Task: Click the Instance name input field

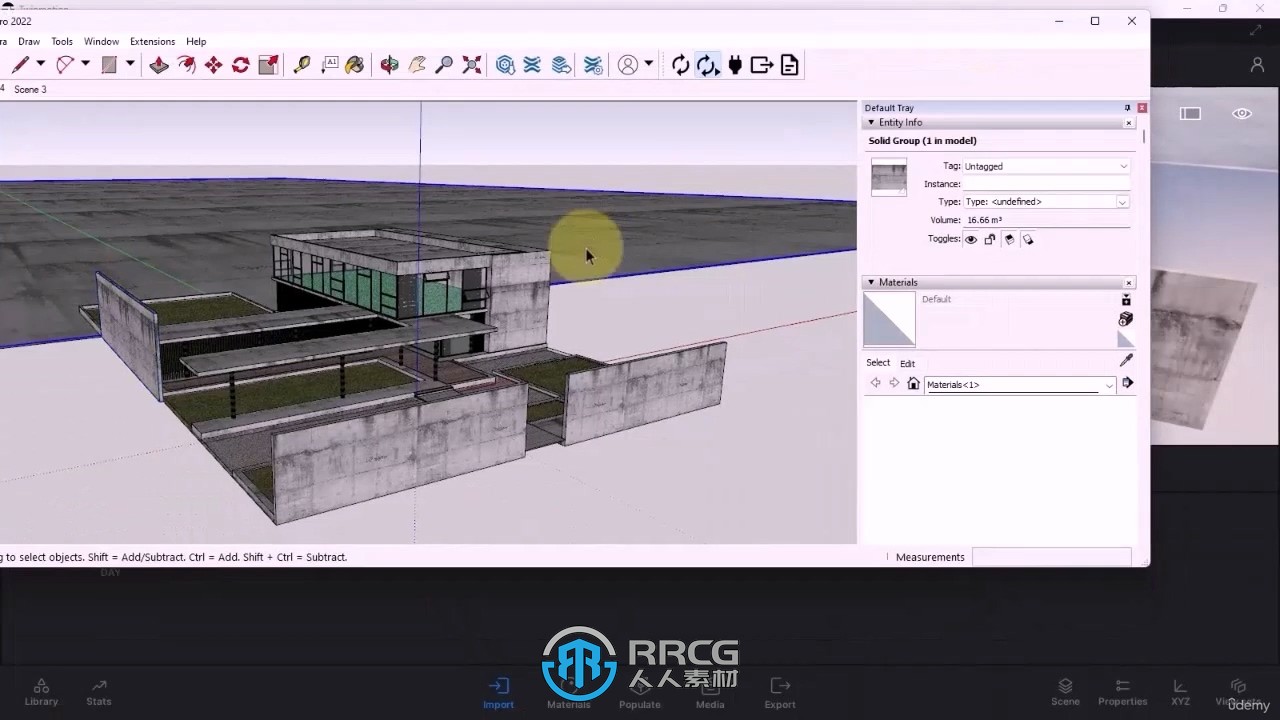Action: (x=1046, y=184)
